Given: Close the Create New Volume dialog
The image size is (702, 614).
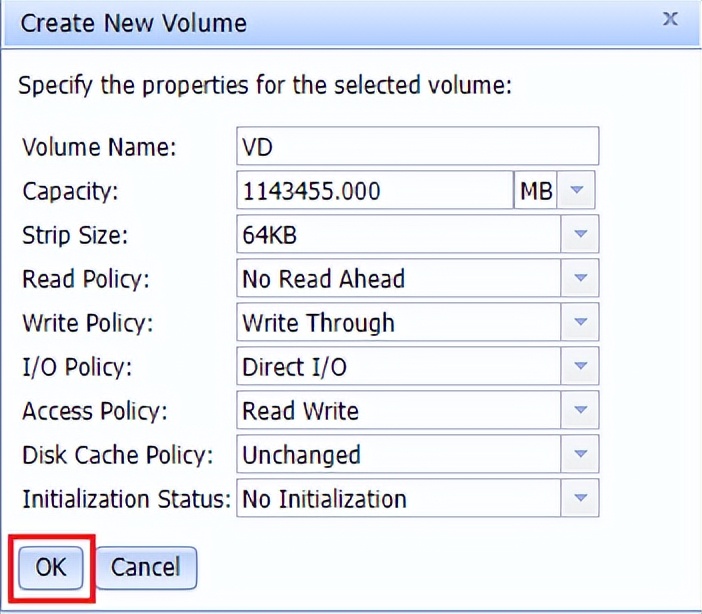Looking at the screenshot, I should pos(671,20).
